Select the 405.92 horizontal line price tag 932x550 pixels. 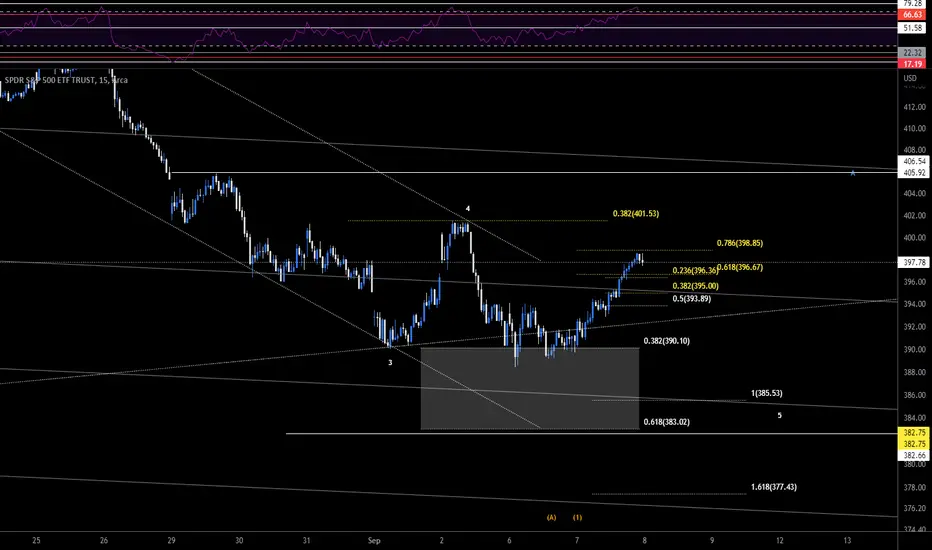[915, 173]
